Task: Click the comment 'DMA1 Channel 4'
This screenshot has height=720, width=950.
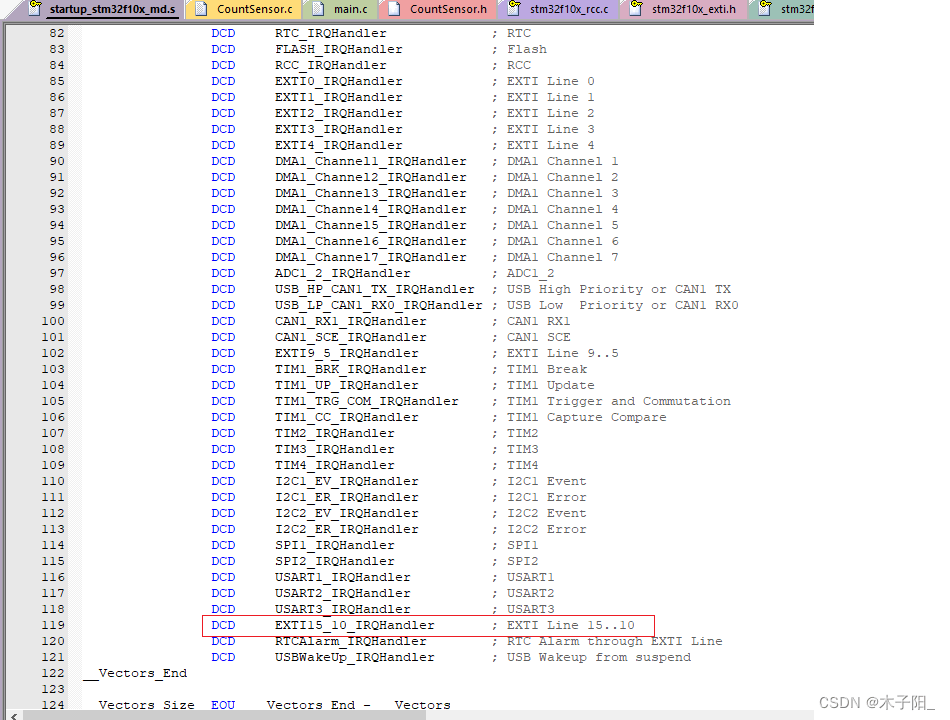Action: [563, 210]
